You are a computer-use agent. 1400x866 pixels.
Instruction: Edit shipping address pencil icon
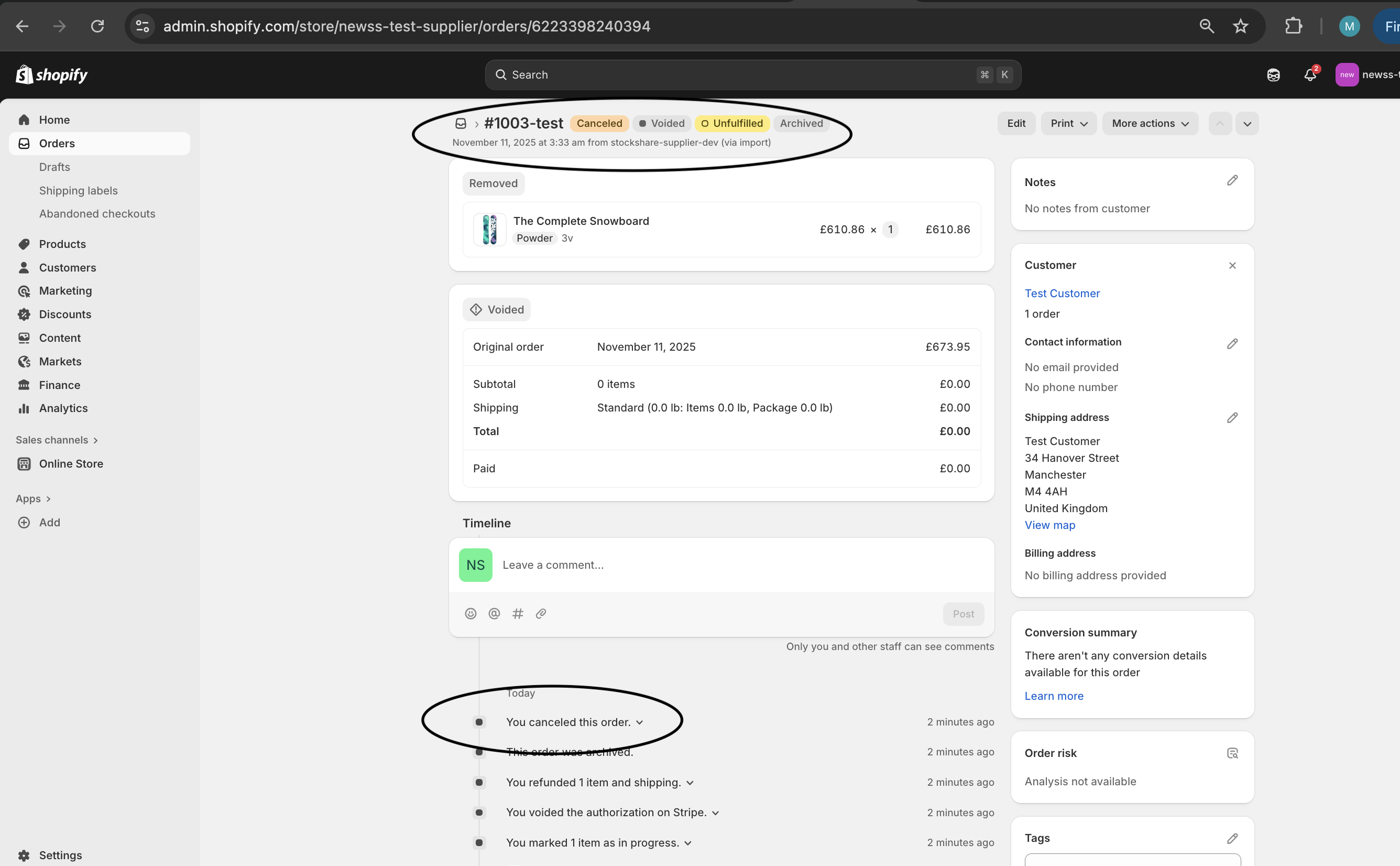click(1232, 417)
